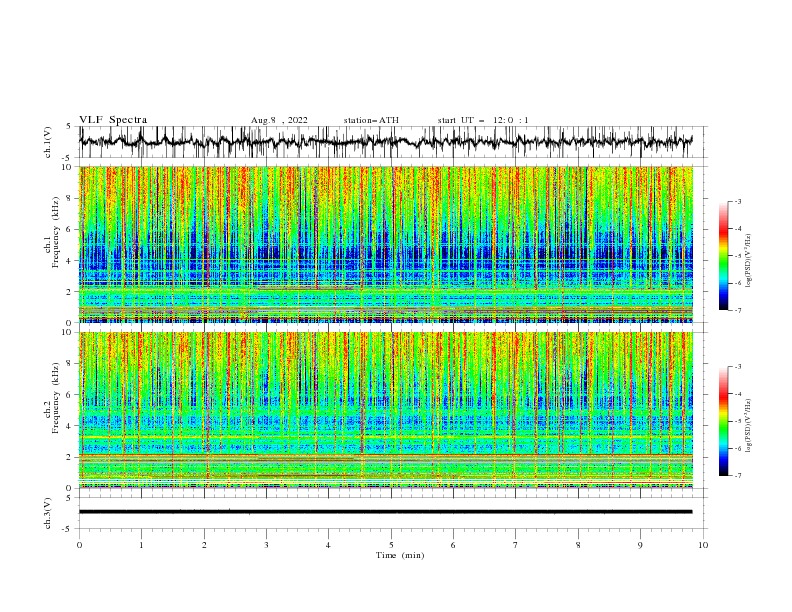Click the "3" tick on the time axis
The height and width of the screenshot is (612, 792).
[x=266, y=545]
